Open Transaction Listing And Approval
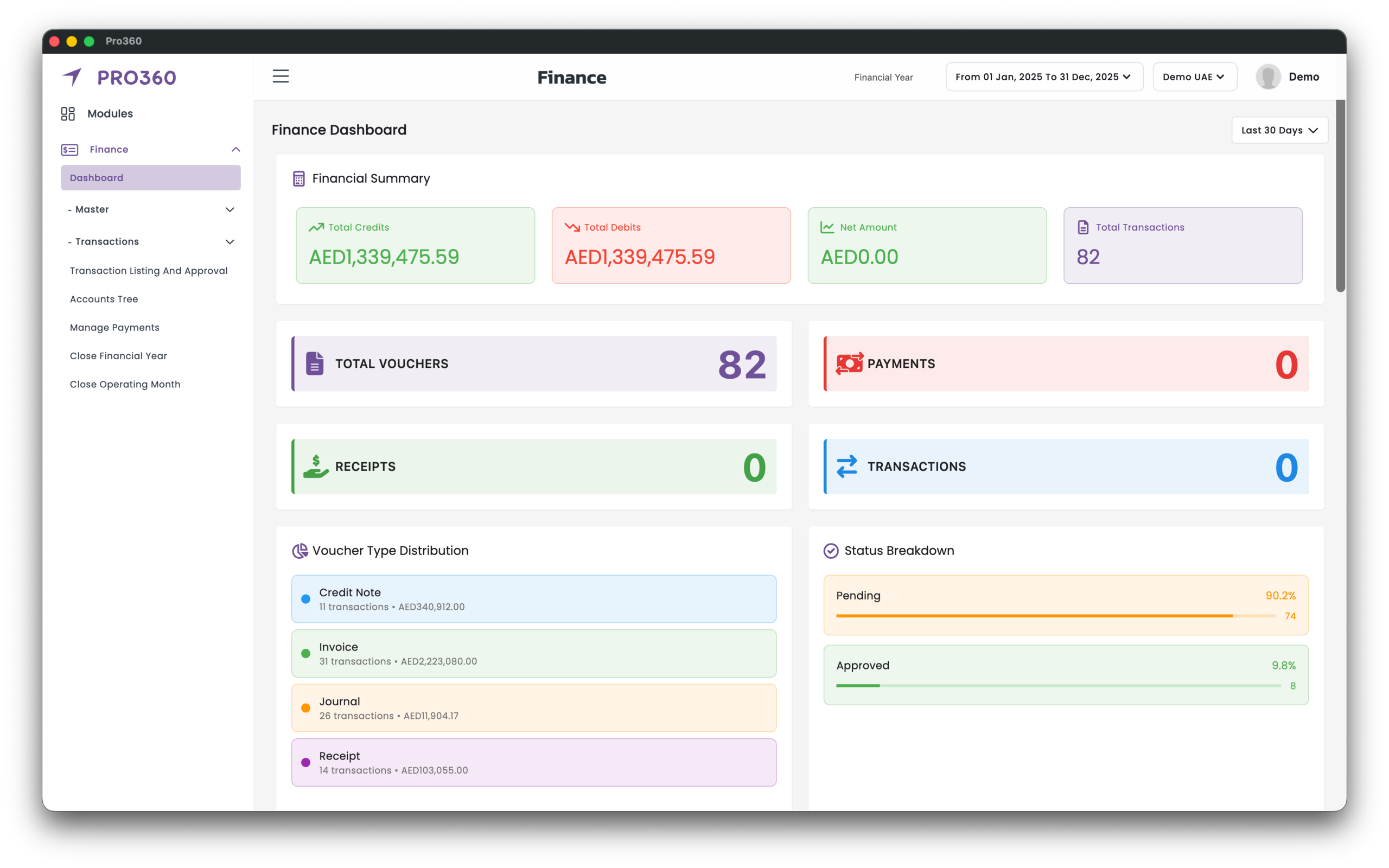The width and height of the screenshot is (1389, 868). point(149,270)
